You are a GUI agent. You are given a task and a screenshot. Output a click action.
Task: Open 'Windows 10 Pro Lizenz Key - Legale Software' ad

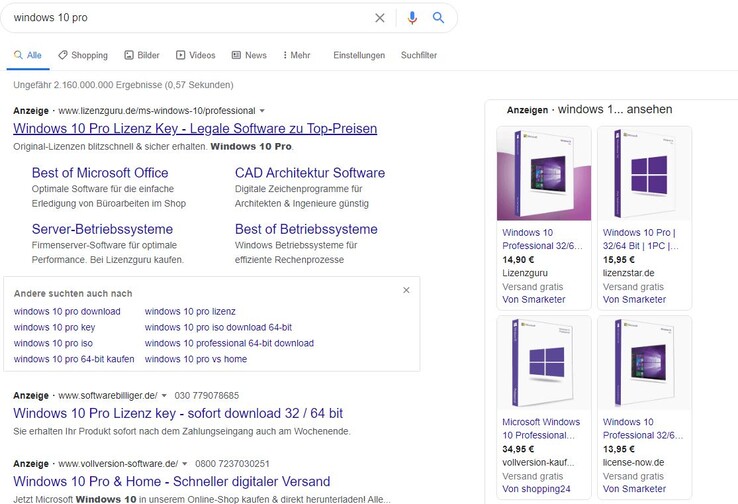[x=195, y=128]
